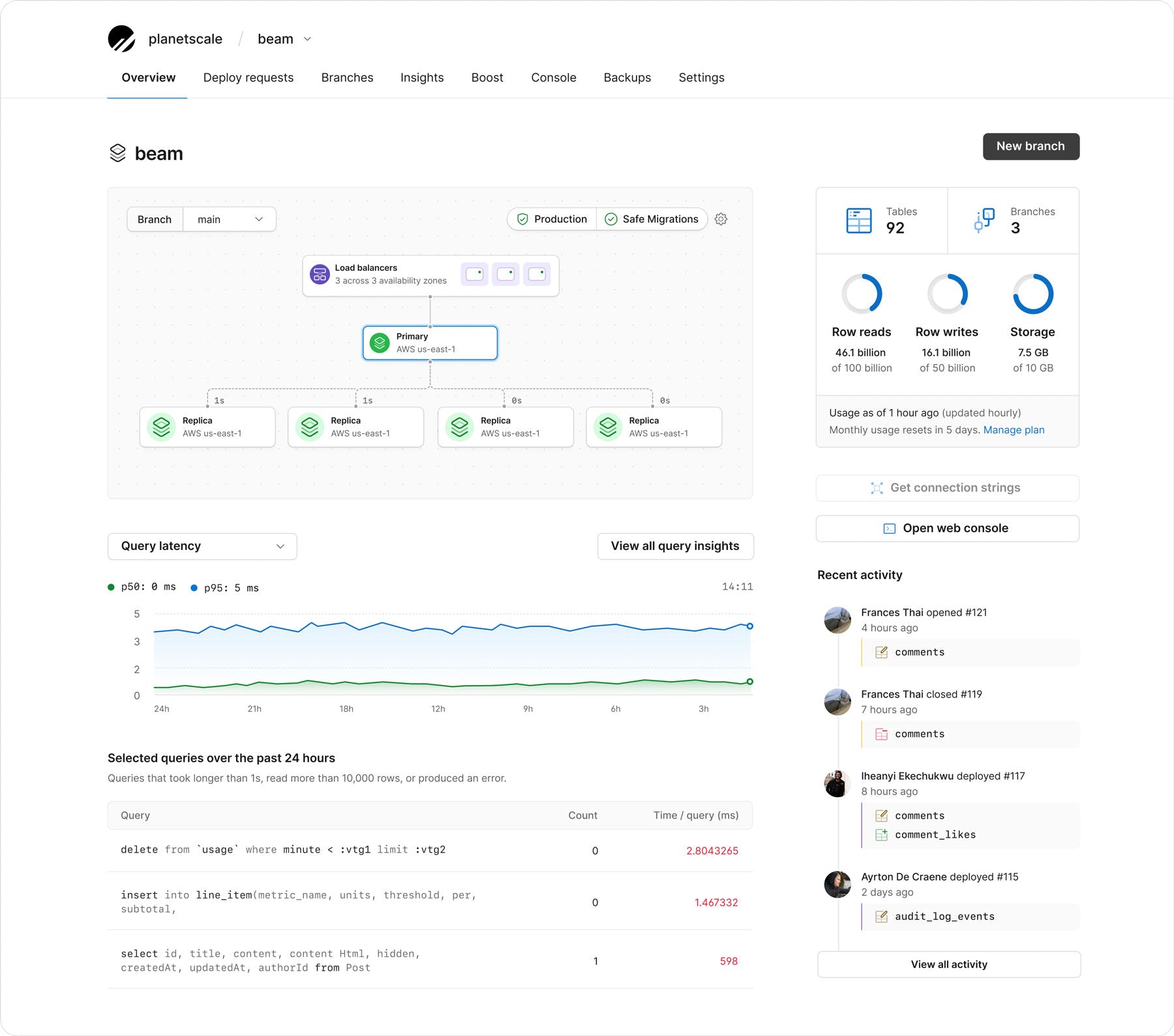Screen dimensions: 1174x1036
Task: Click the replica icon with 1s lag, leftmost
Action: click(162, 427)
